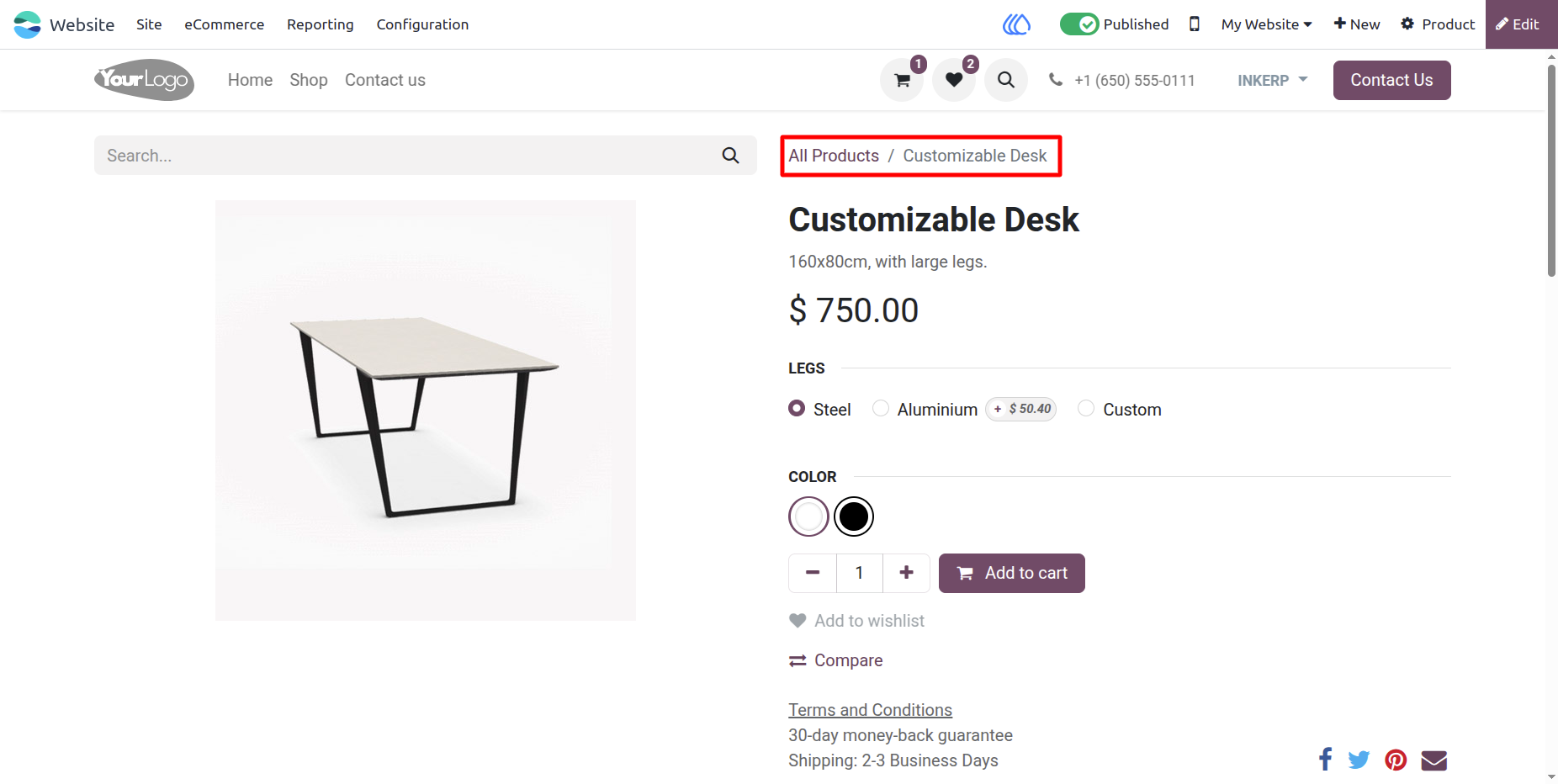Expand the My Website dropdown
The image size is (1558, 784).
point(1266,24)
